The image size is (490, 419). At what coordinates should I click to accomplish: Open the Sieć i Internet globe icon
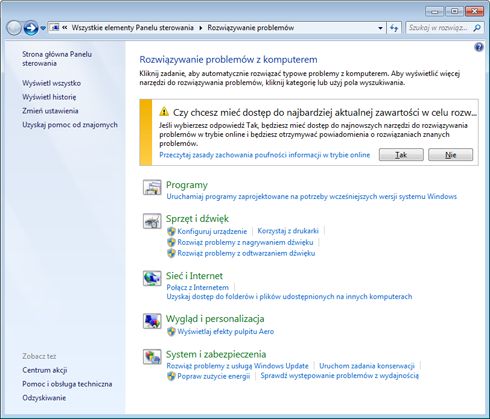click(x=152, y=278)
